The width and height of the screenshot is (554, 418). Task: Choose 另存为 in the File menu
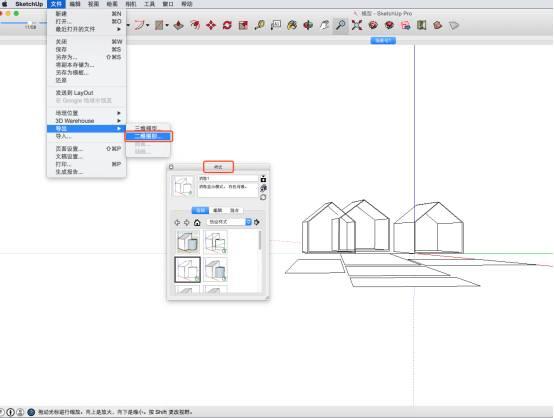pos(88,57)
